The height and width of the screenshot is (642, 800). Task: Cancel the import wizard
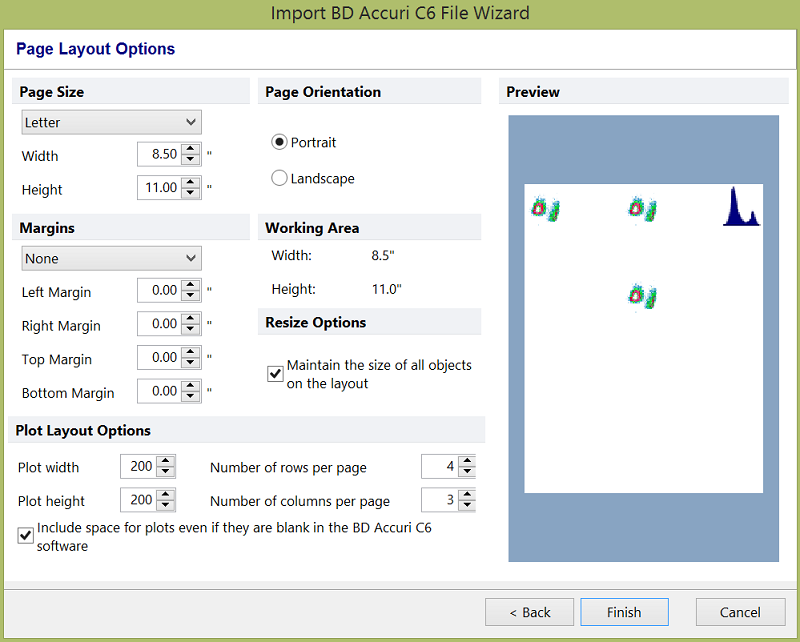[740, 612]
